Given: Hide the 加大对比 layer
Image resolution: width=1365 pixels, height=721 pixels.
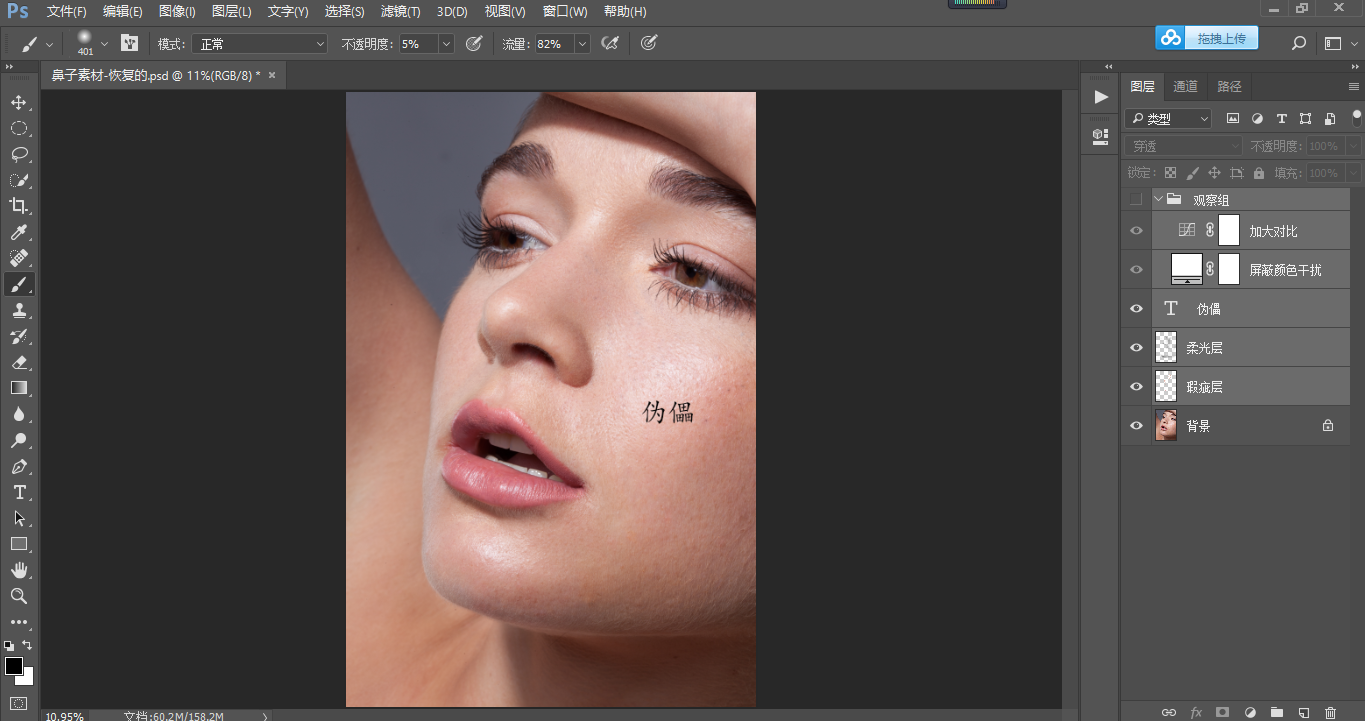Looking at the screenshot, I should [1136, 231].
